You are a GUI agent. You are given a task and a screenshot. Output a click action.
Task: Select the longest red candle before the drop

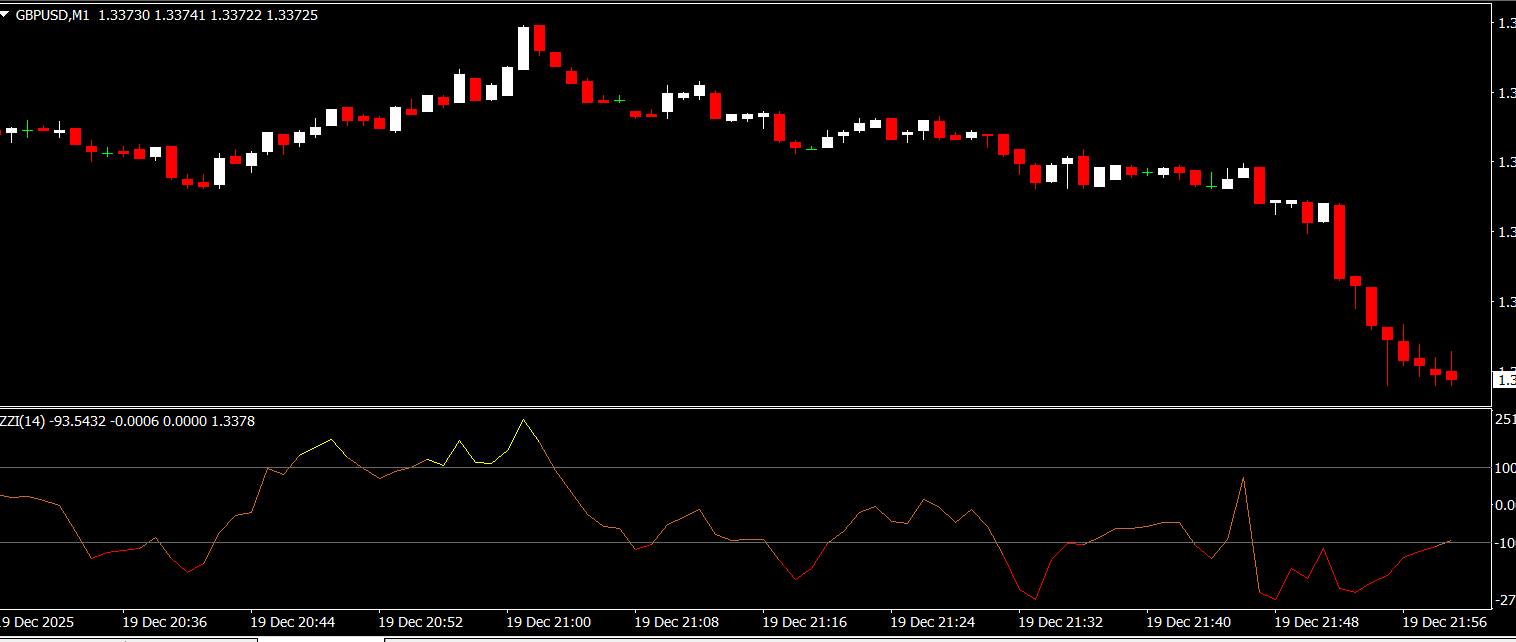click(1339, 242)
